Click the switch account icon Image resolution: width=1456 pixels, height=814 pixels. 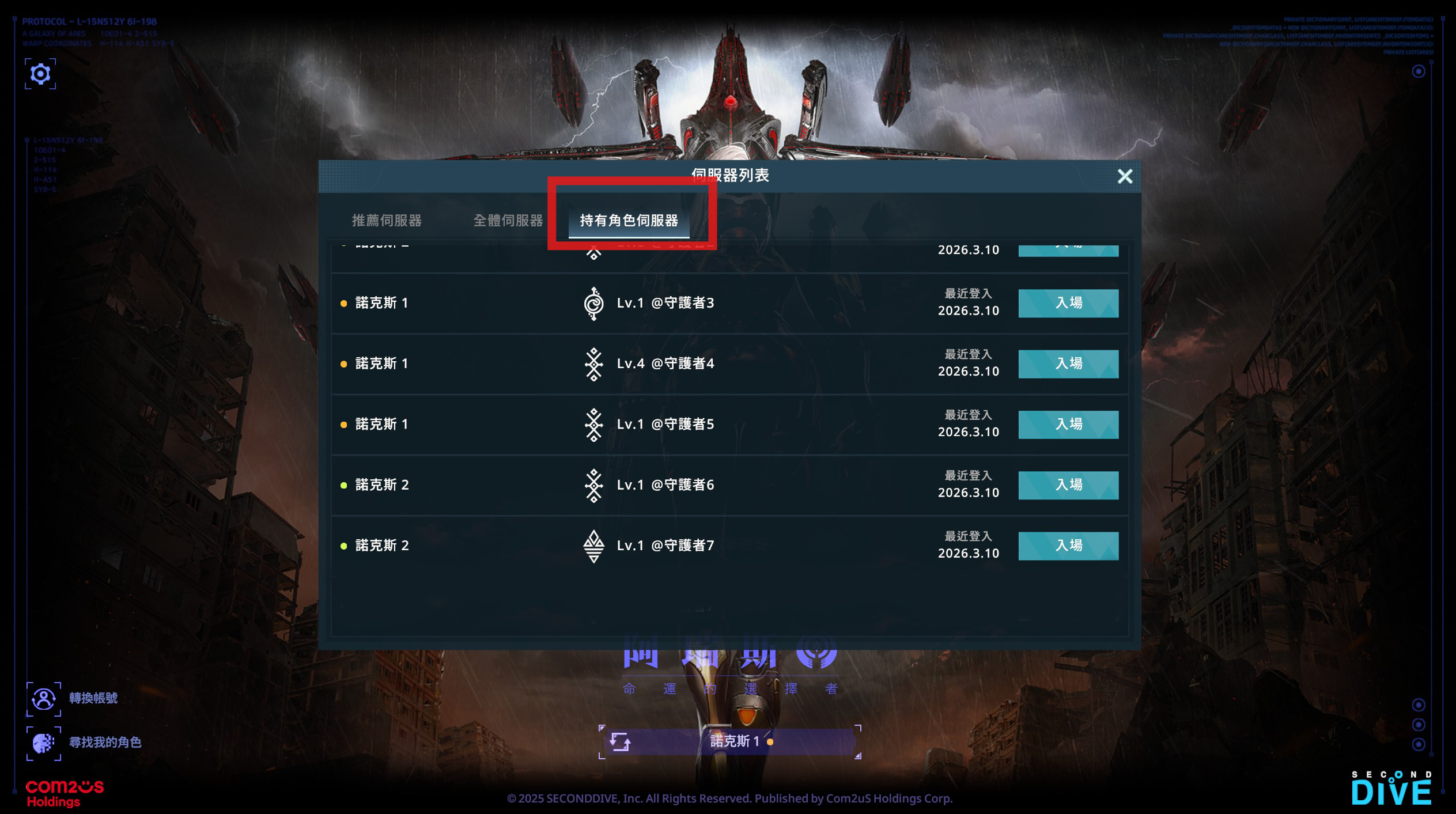click(x=43, y=699)
